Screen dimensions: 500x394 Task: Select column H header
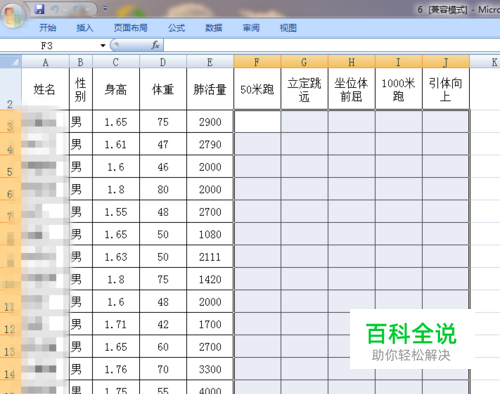point(351,62)
